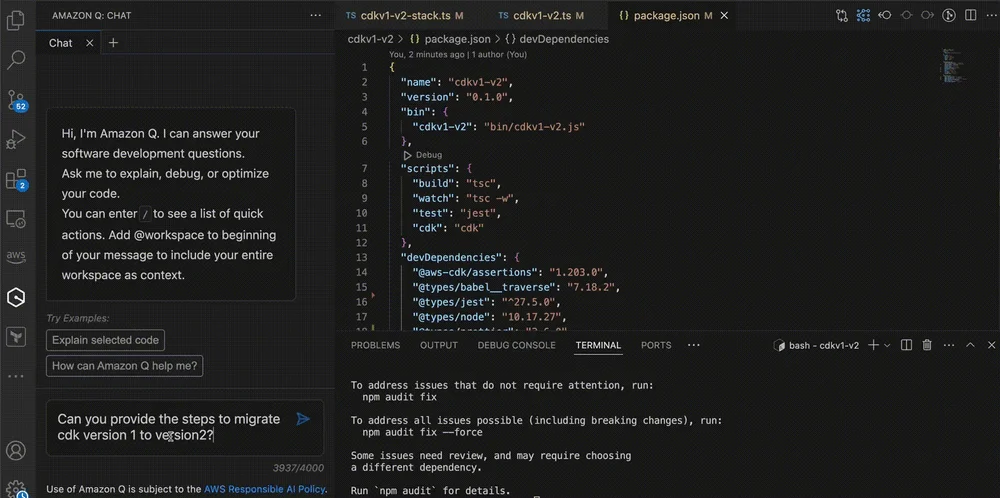Select the Chat tab in Amazon Q
The height and width of the screenshot is (498, 1000).
coord(61,43)
